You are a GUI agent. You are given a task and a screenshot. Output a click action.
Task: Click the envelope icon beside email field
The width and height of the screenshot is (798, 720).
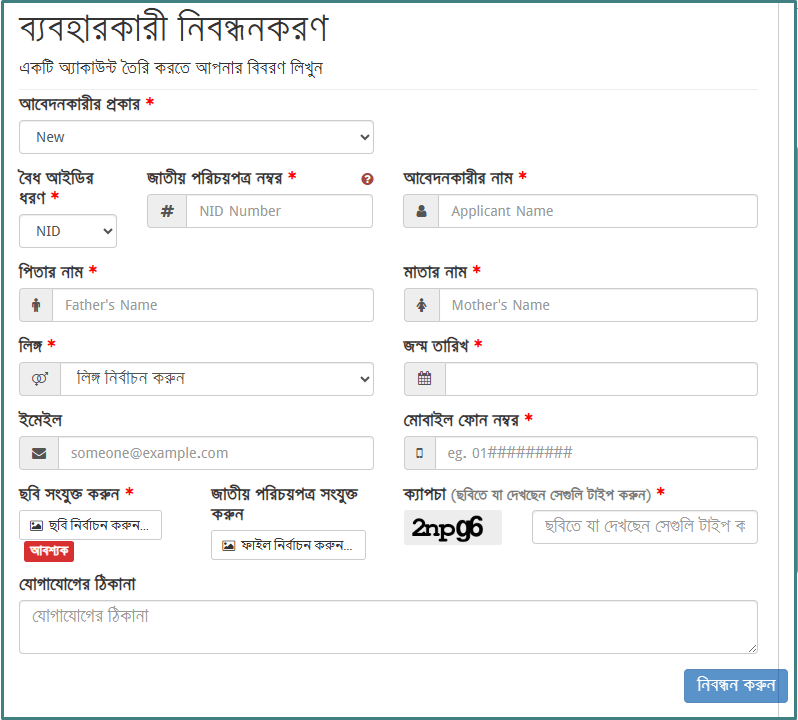pos(39,453)
